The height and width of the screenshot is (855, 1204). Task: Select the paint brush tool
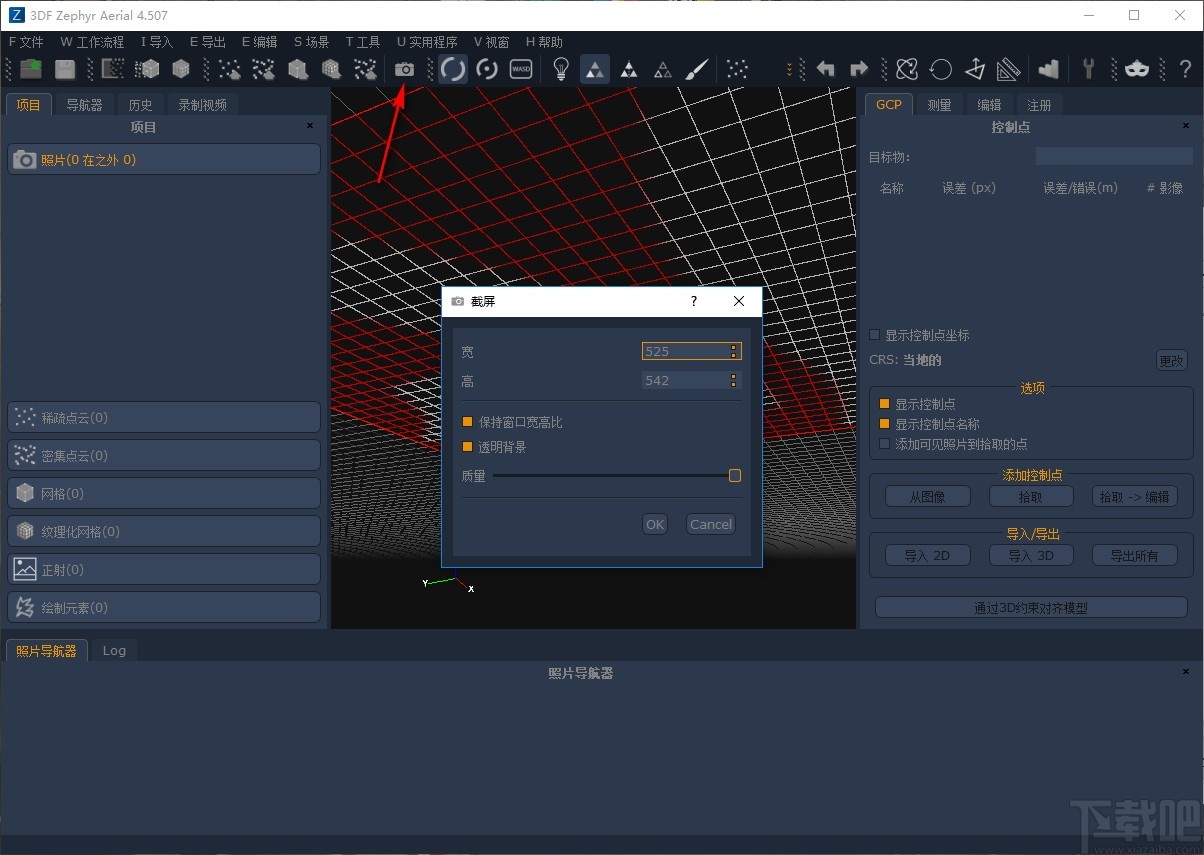point(697,69)
